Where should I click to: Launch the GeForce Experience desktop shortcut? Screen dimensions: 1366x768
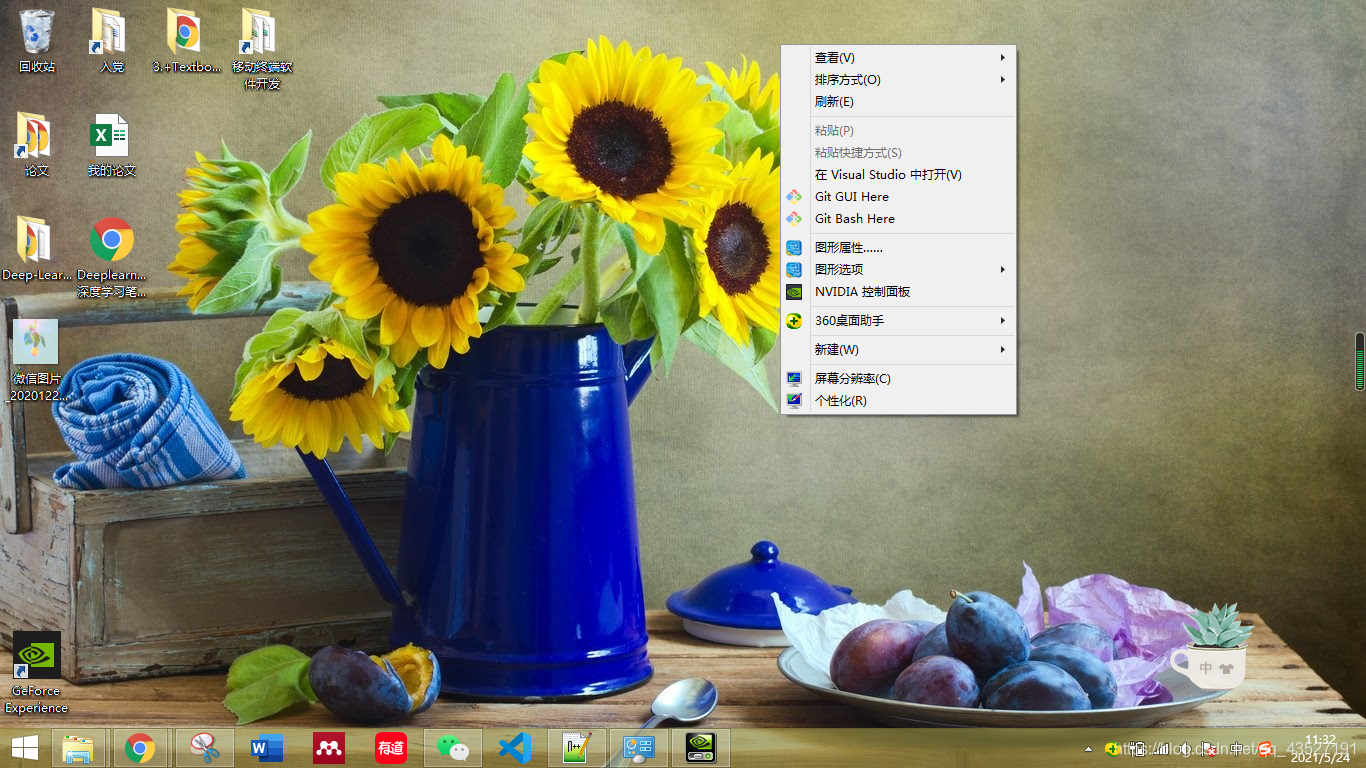(x=36, y=672)
